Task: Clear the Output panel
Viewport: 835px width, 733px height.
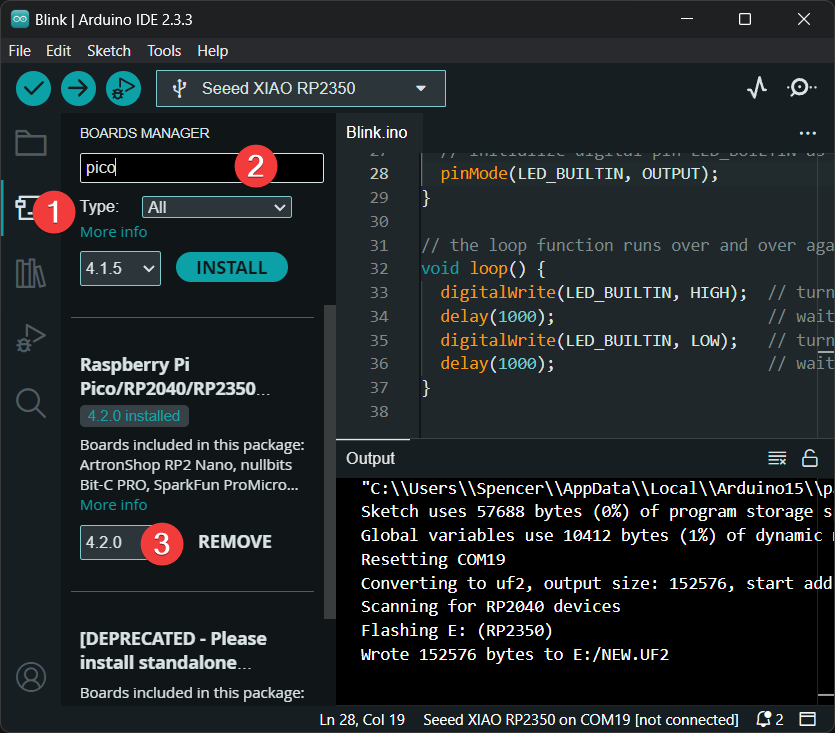Action: tap(777, 458)
